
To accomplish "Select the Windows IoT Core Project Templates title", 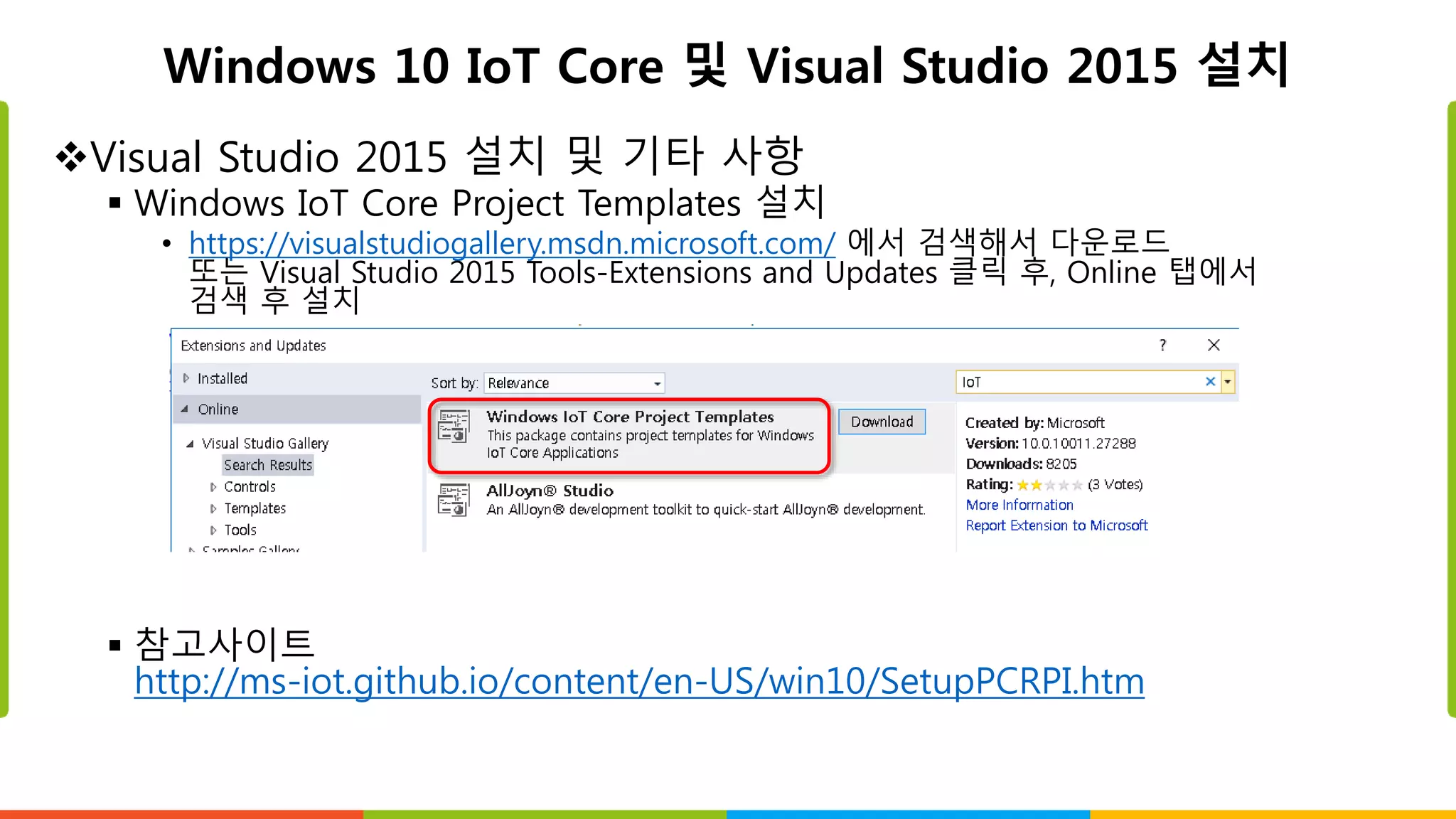I will 630,417.
